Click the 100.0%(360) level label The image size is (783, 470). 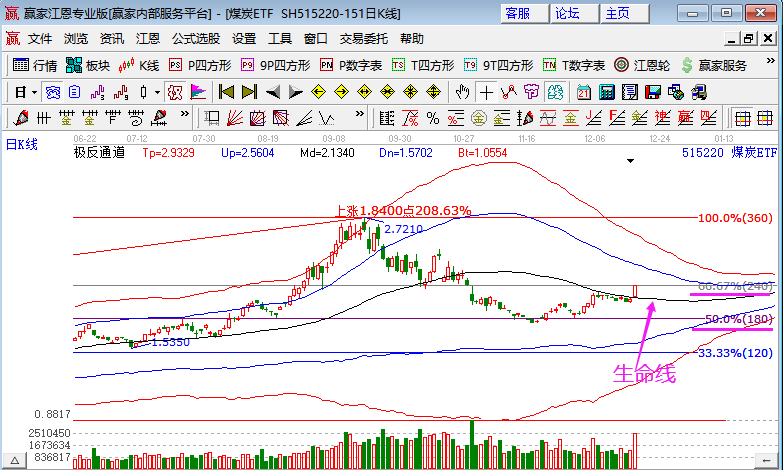735,218
